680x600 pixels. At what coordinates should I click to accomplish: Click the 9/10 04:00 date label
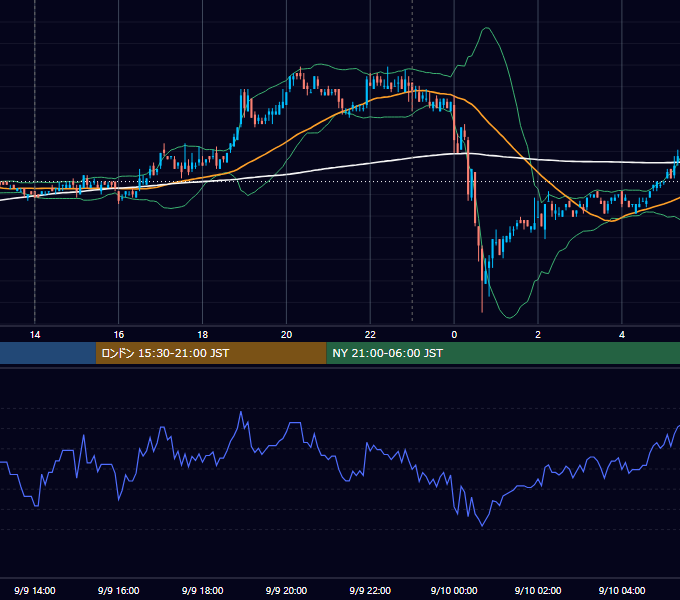click(x=622, y=590)
